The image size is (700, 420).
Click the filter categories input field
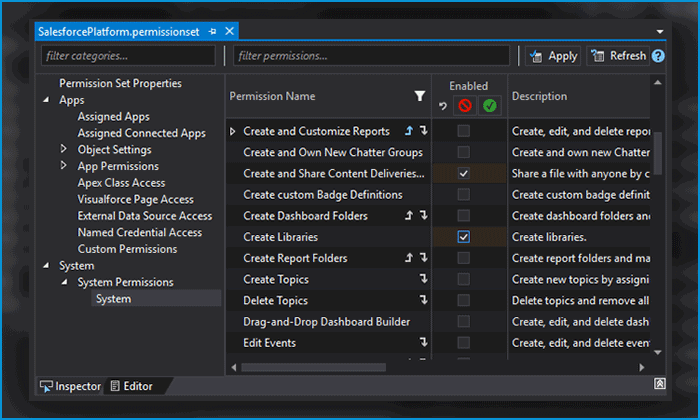[x=128, y=56]
